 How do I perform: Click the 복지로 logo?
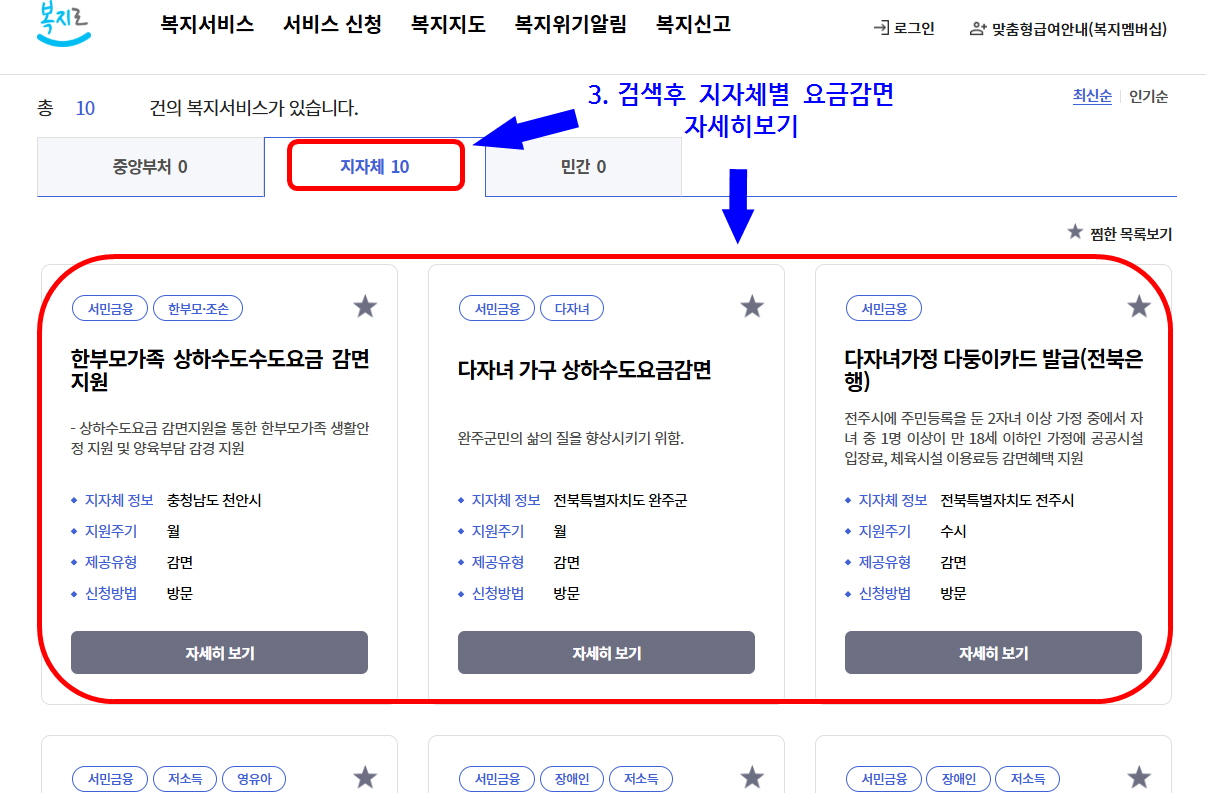(64, 22)
